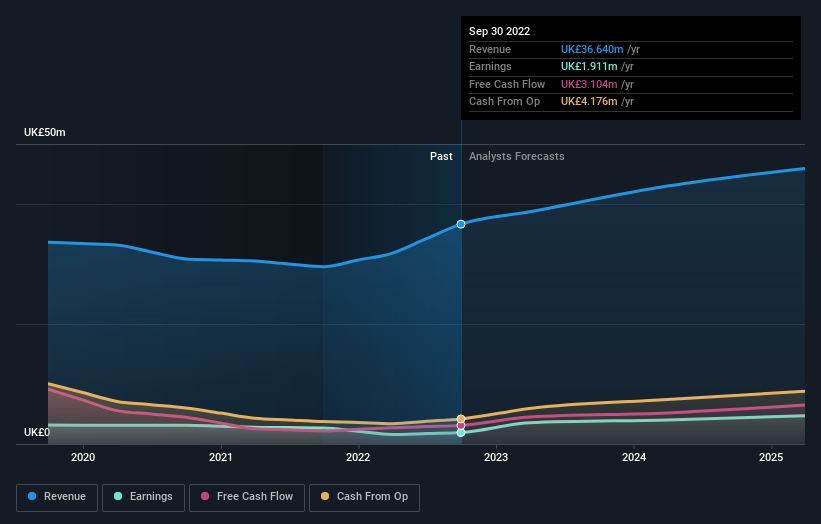Select the 2022 x-axis label
Image resolution: width=821 pixels, height=524 pixels.
358,458
